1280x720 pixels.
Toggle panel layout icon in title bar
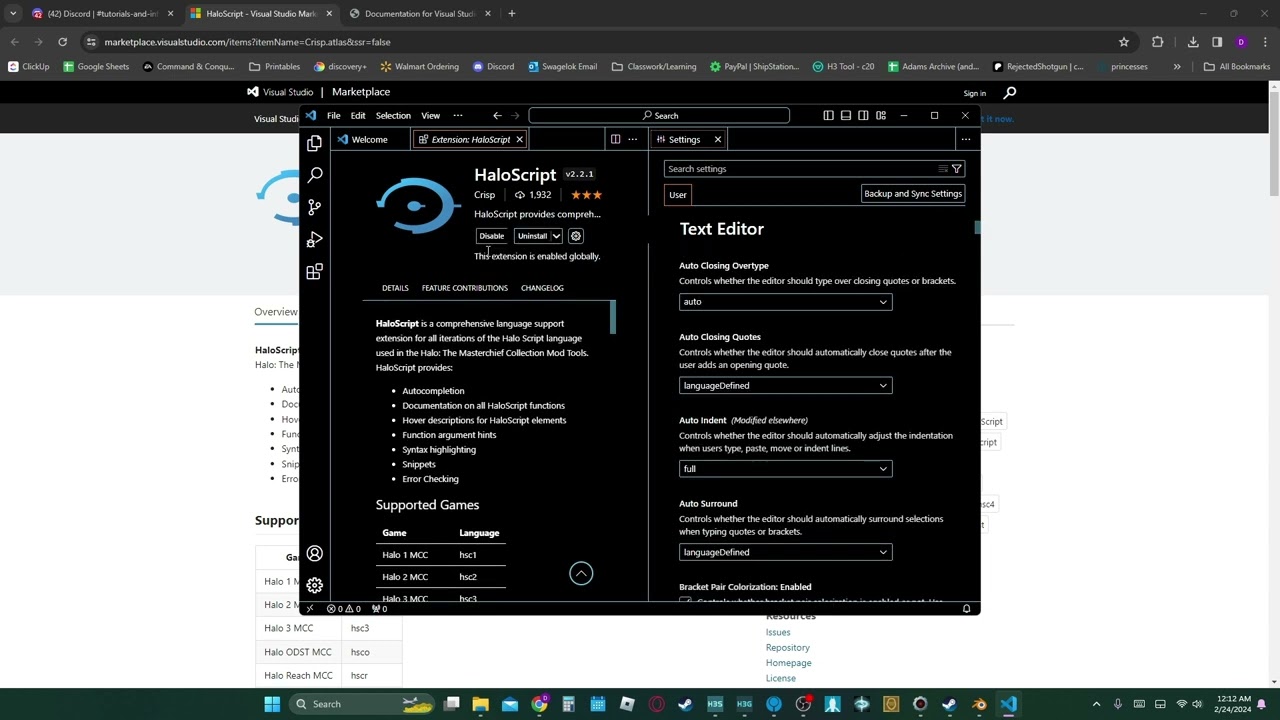[846, 116]
